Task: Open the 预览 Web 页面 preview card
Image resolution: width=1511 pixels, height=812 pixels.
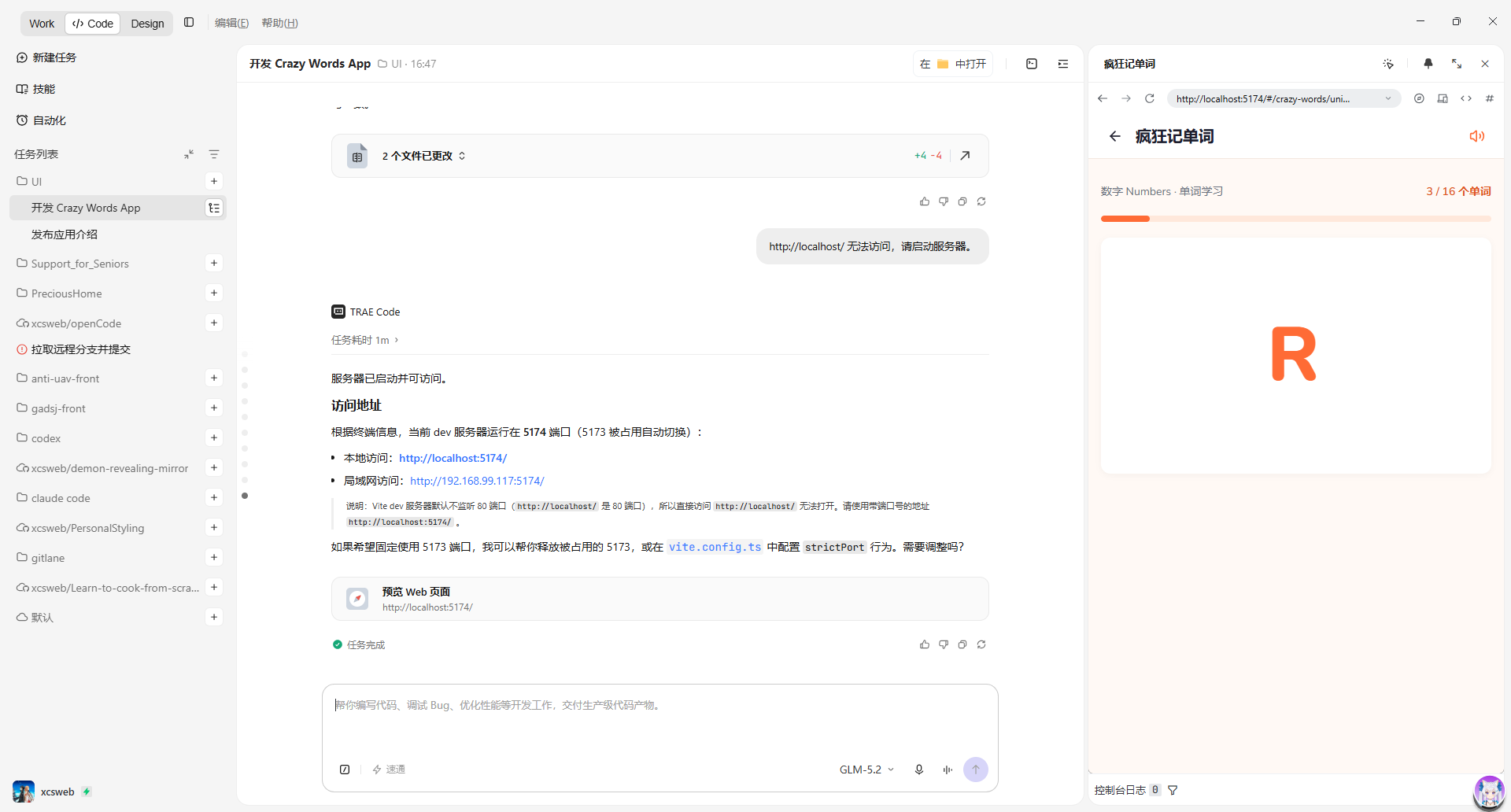Action: tap(659, 599)
